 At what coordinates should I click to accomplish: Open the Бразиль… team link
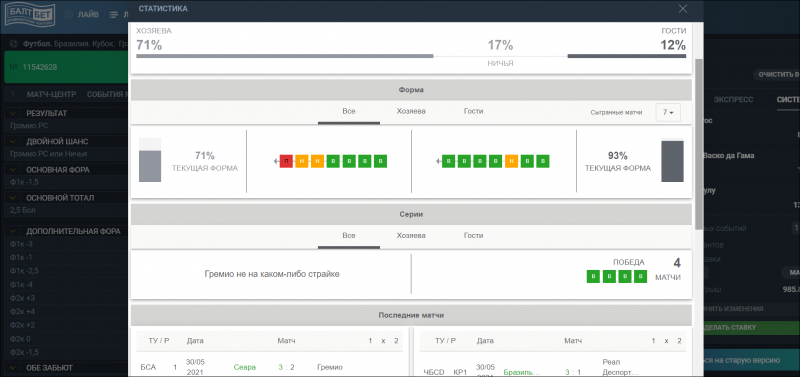tap(521, 372)
